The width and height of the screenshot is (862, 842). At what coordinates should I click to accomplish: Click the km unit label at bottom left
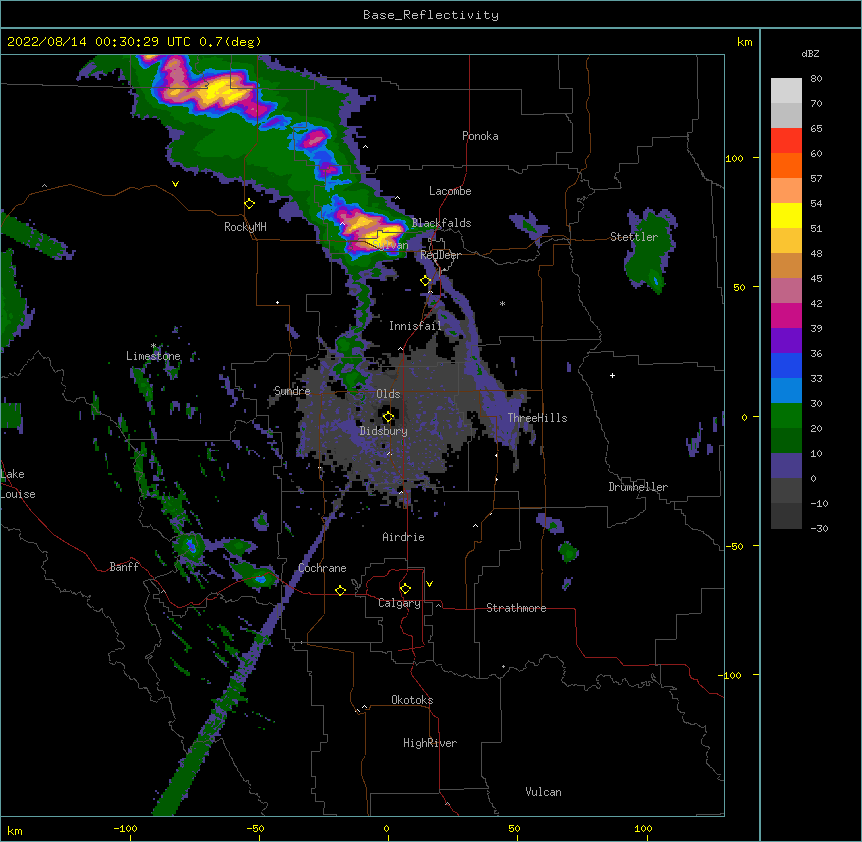point(15,831)
